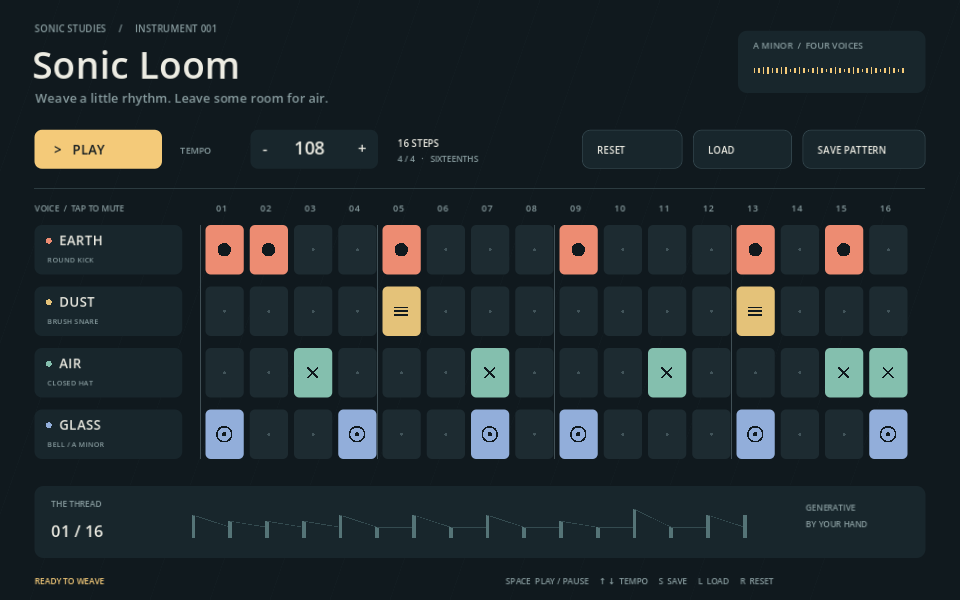Turn off GLASS bell on step 07

click(x=490, y=434)
